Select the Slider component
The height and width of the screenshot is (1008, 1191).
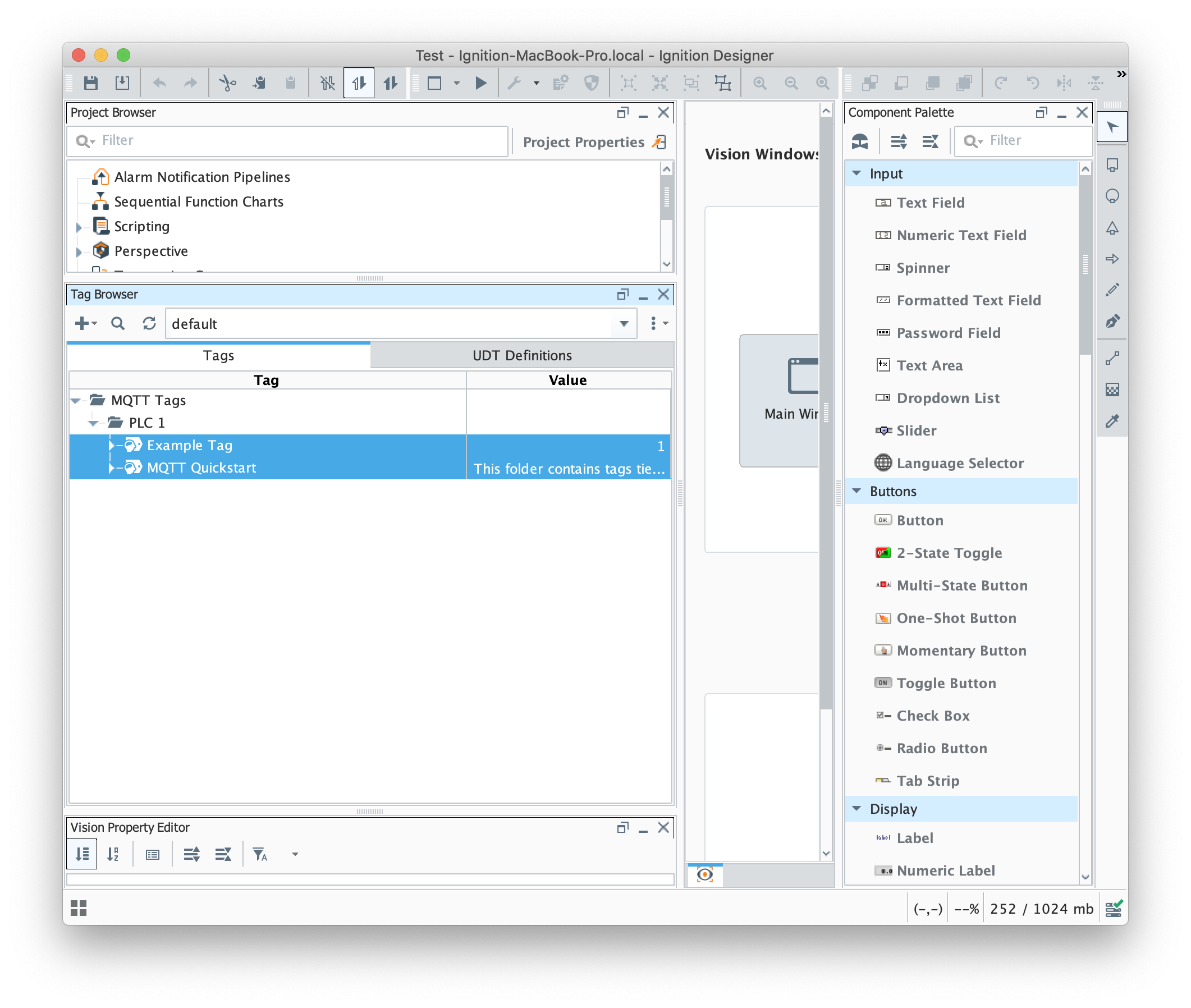click(x=905, y=431)
